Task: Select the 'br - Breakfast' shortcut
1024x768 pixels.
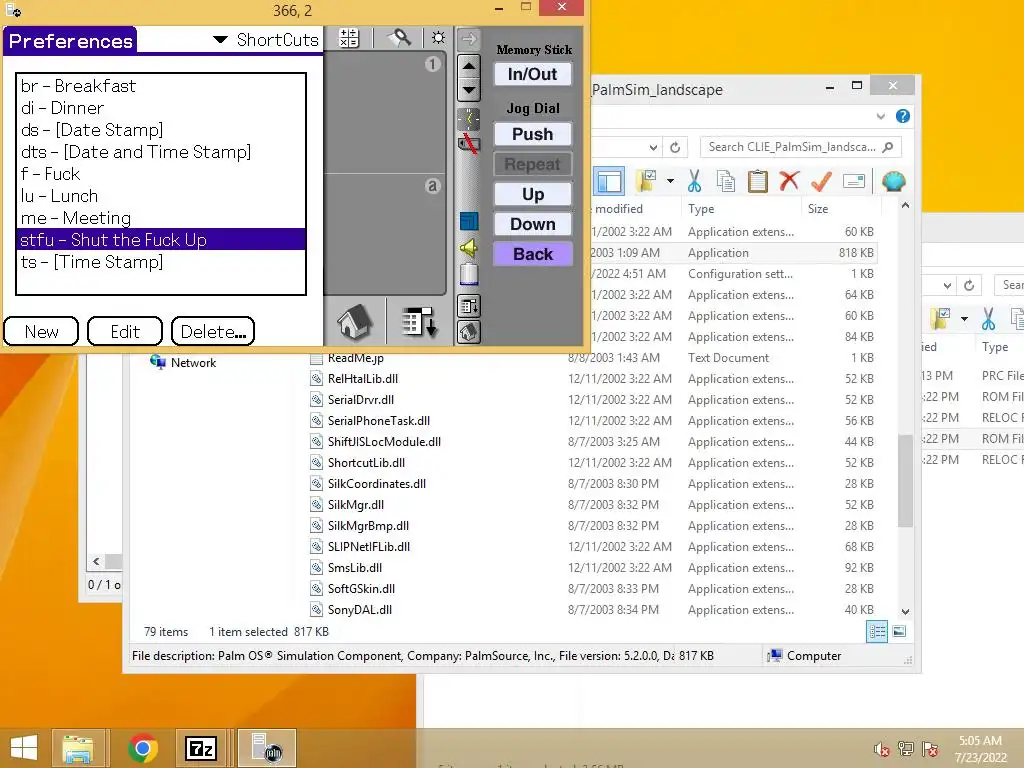Action: coord(161,86)
